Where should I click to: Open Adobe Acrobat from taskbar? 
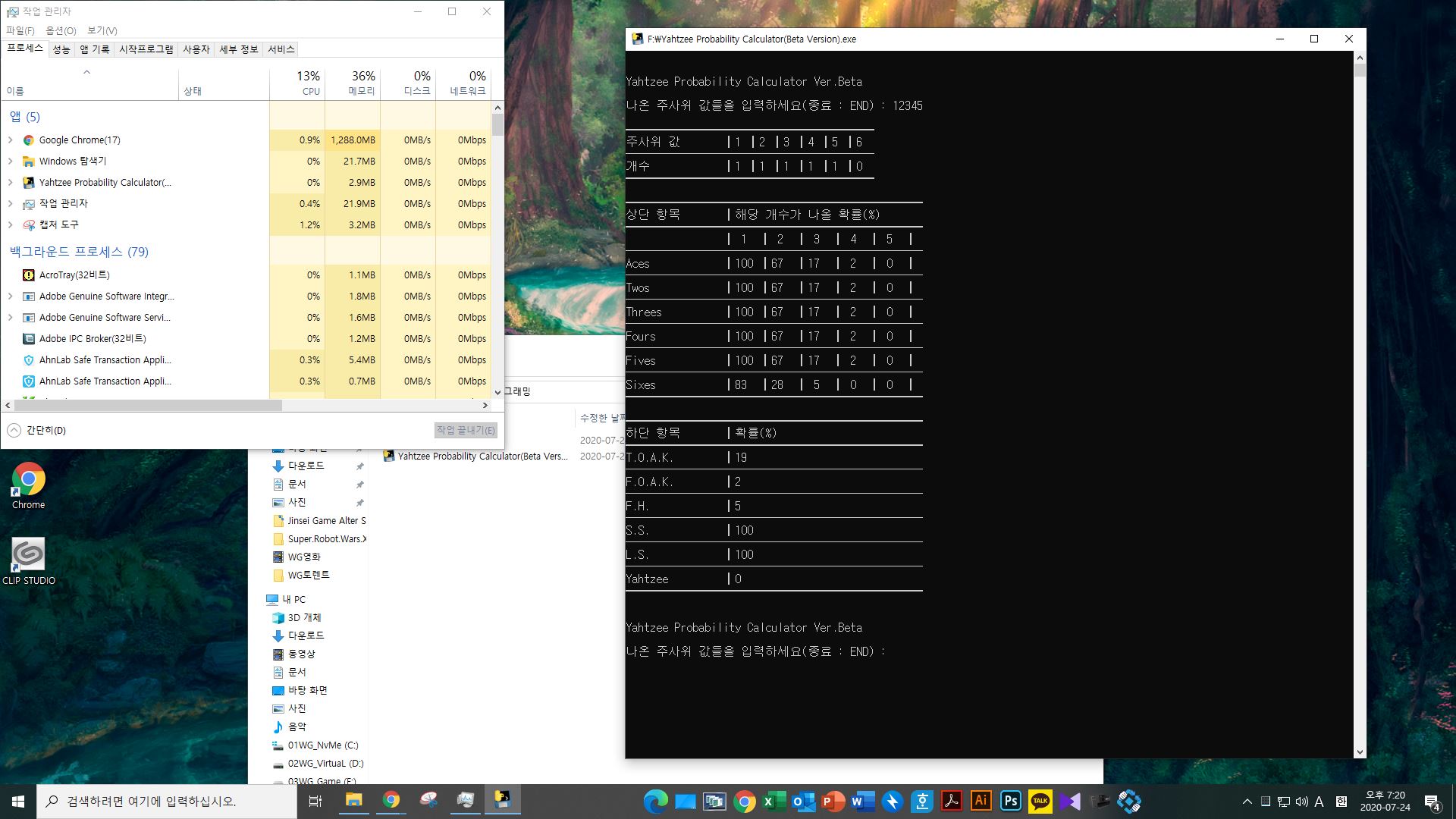(x=951, y=801)
